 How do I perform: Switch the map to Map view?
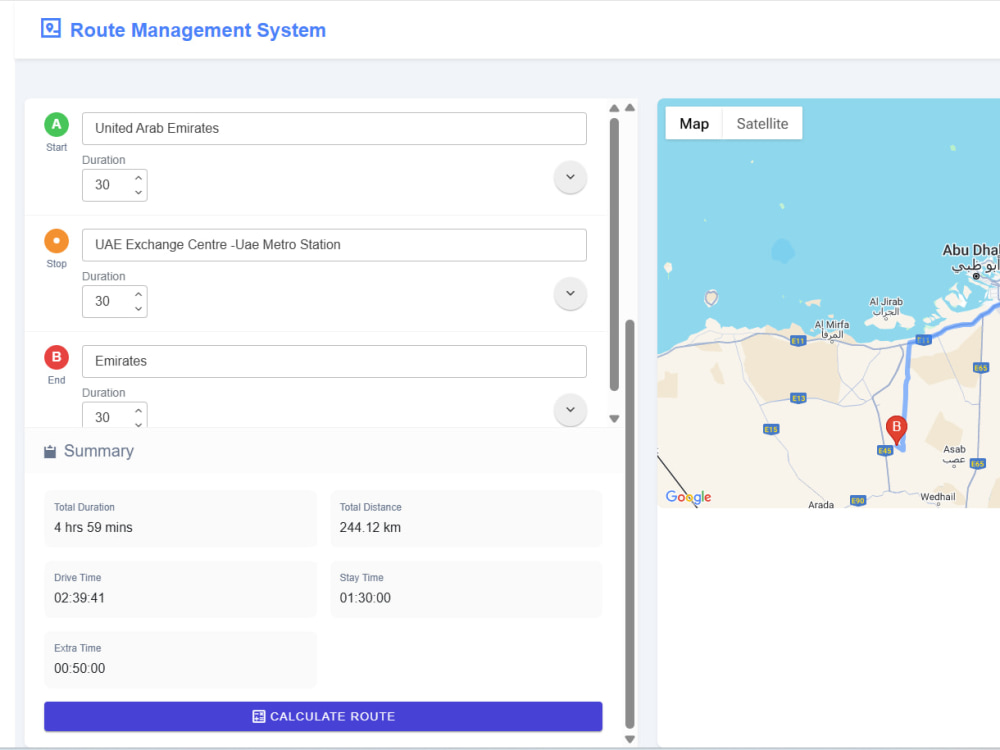pyautogui.click(x=694, y=124)
